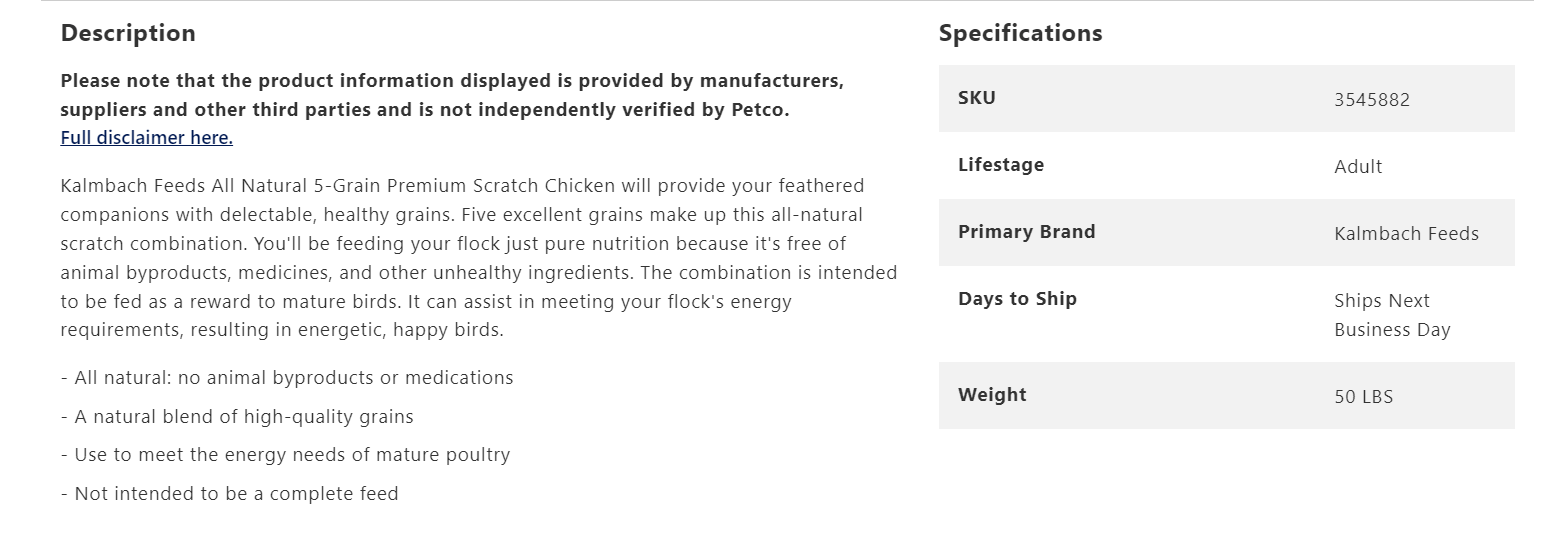The width and height of the screenshot is (1543, 549).
Task: Click the "natural blend of high-quality grains" bullet
Action: [237, 417]
